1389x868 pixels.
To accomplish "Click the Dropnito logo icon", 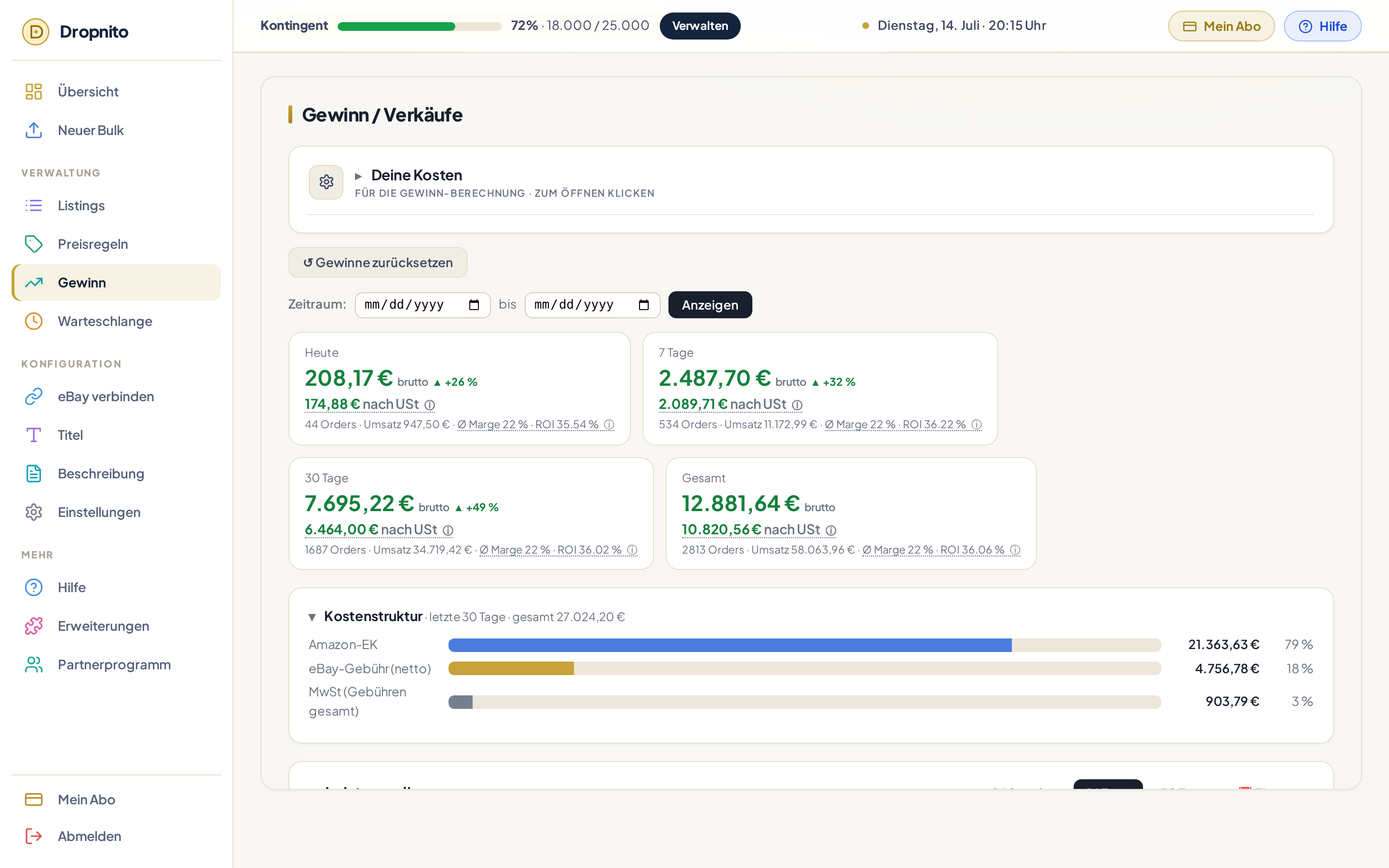I will (x=36, y=31).
